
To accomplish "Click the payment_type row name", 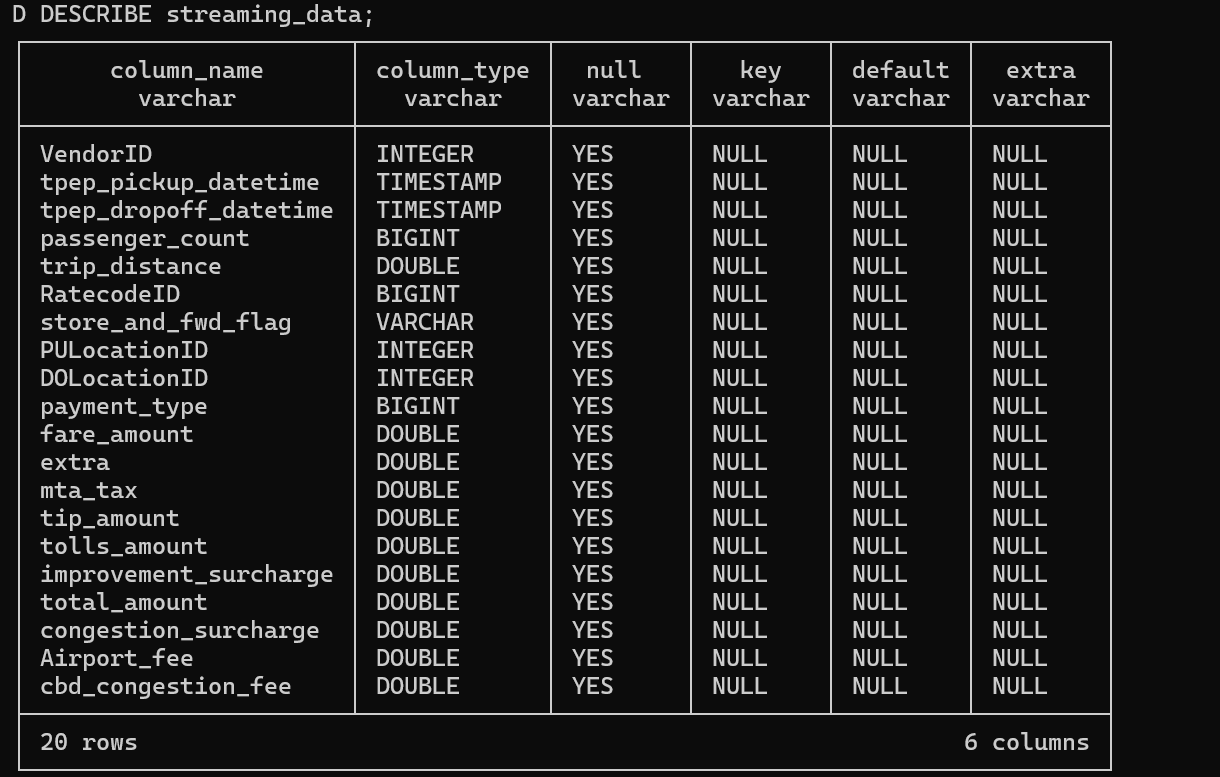I will 123,406.
